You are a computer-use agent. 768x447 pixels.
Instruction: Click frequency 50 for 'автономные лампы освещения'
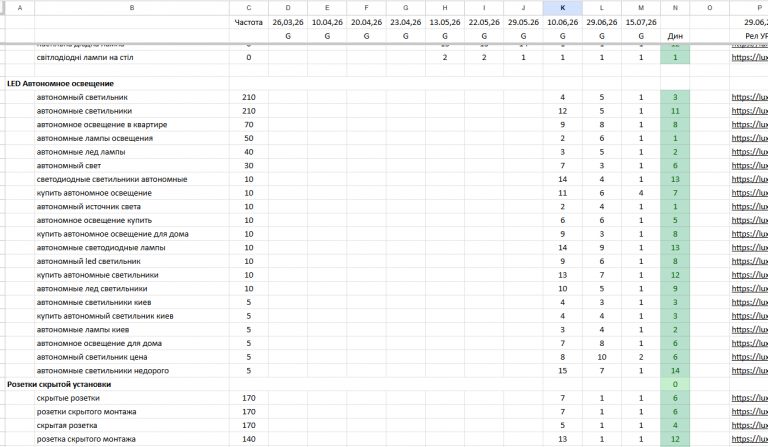tap(249, 139)
